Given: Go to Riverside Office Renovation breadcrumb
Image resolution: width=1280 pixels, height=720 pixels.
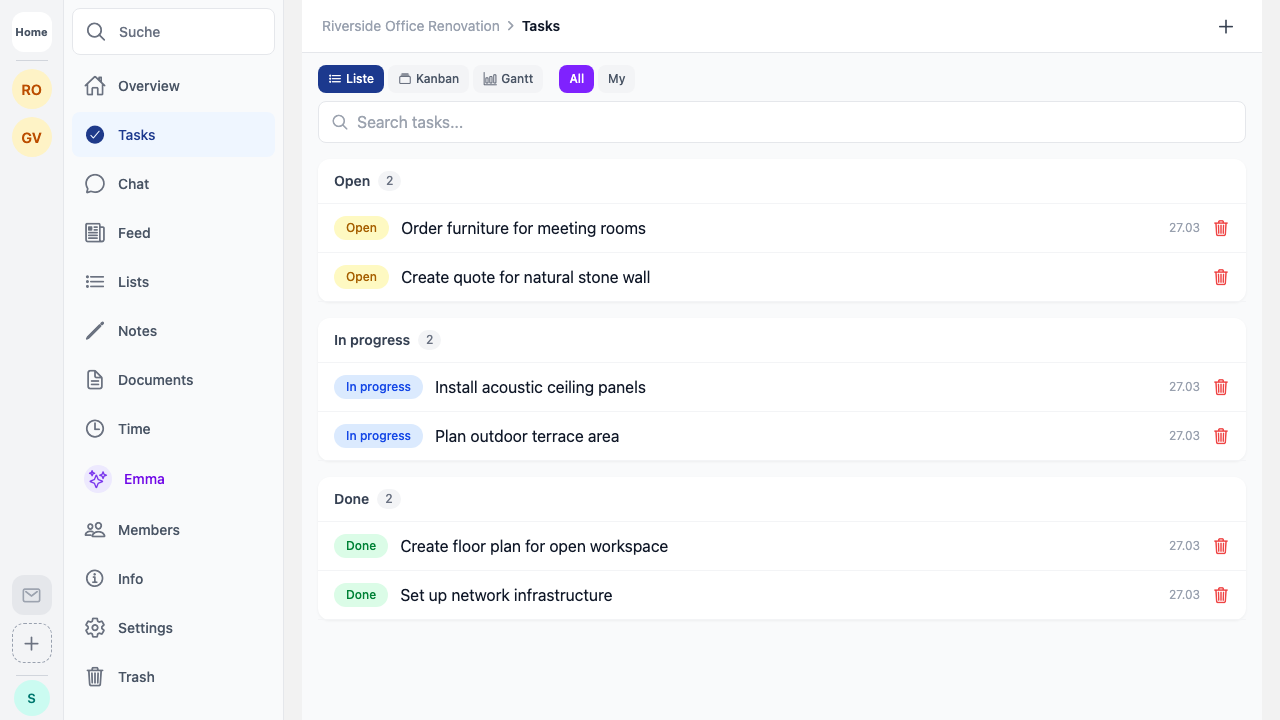Looking at the screenshot, I should [x=410, y=26].
